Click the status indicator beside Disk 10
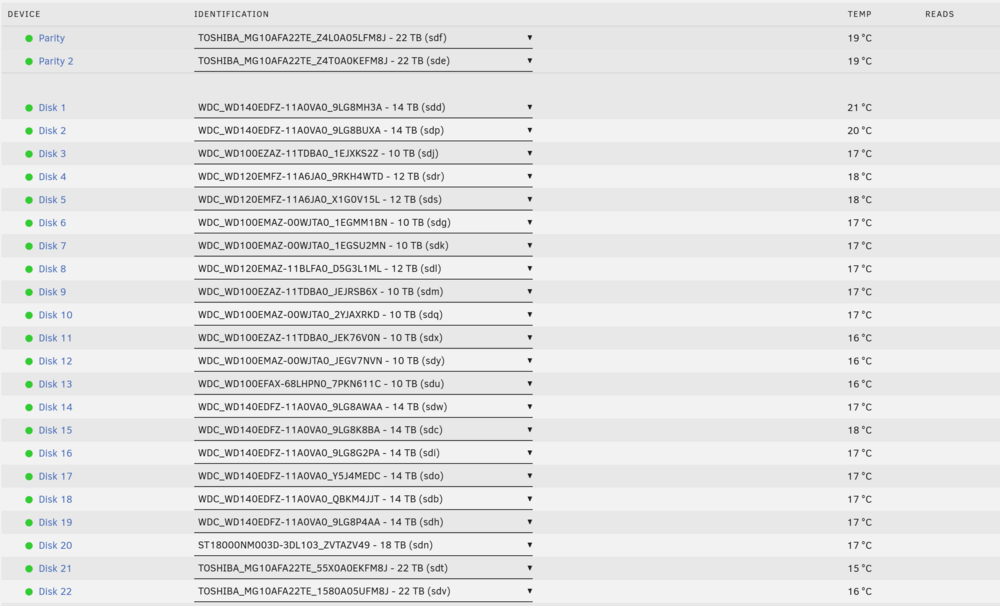 click(29, 315)
